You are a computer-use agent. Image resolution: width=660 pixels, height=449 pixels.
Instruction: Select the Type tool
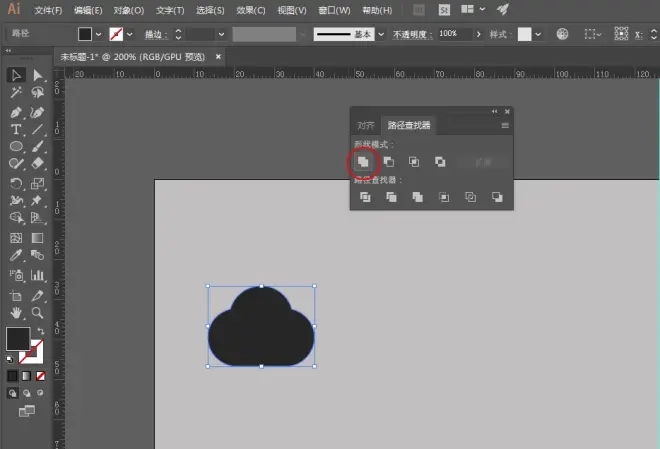(16, 129)
